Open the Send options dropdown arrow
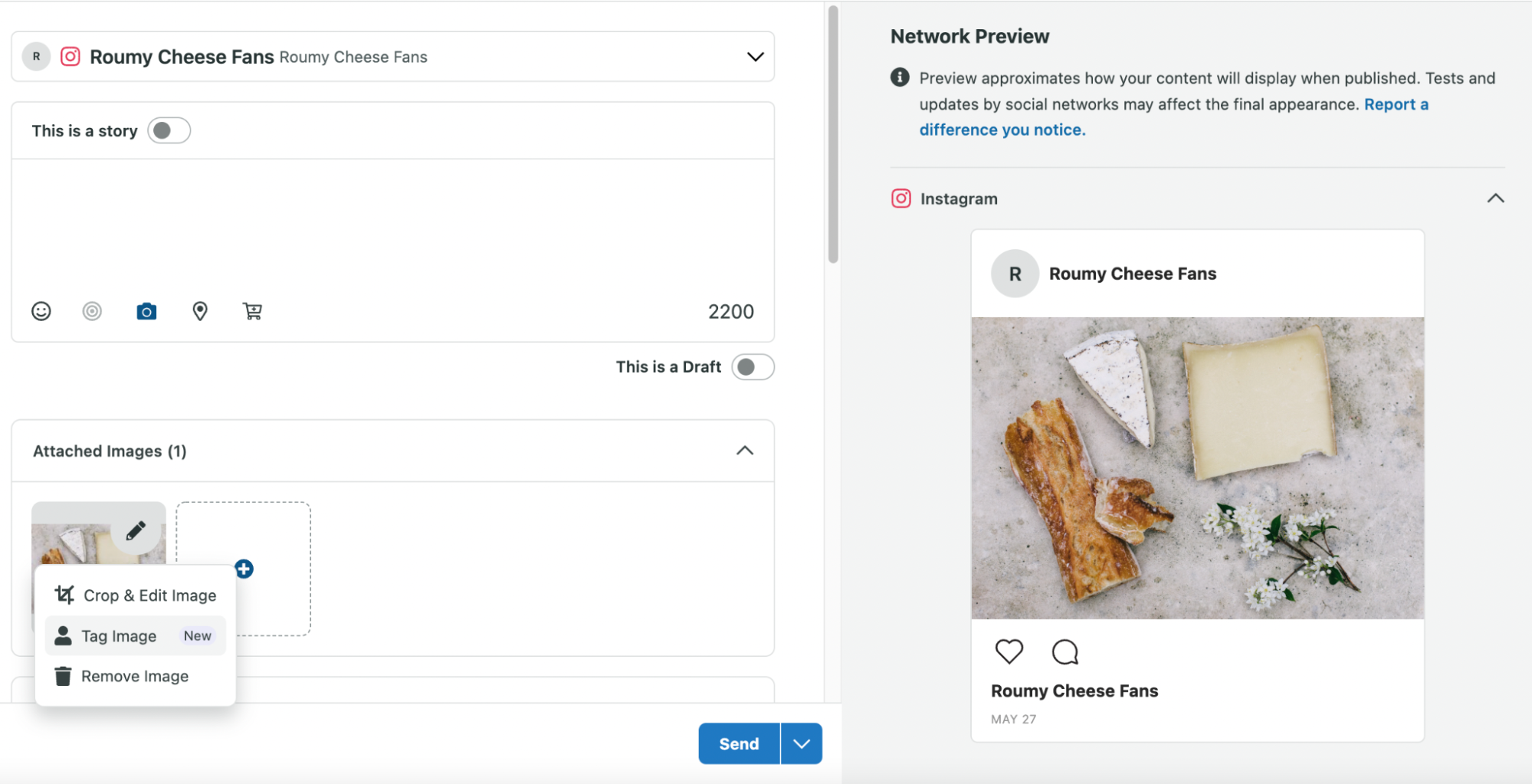 click(802, 743)
